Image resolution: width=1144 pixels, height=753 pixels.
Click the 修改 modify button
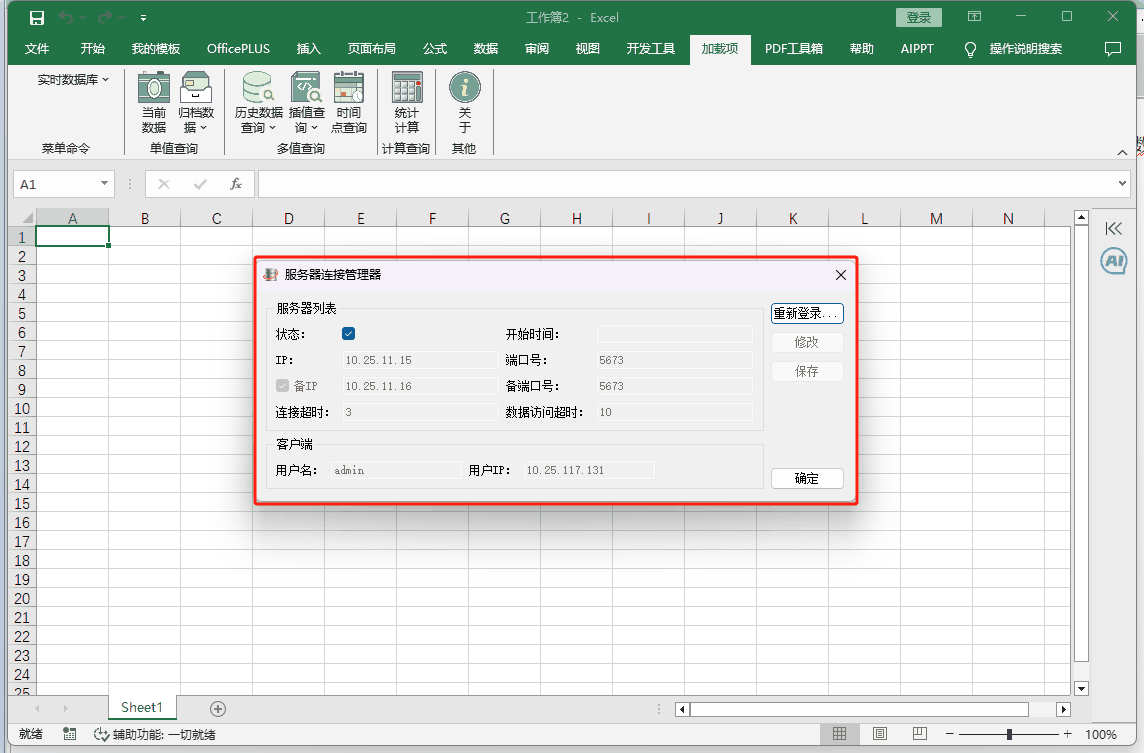coord(807,342)
